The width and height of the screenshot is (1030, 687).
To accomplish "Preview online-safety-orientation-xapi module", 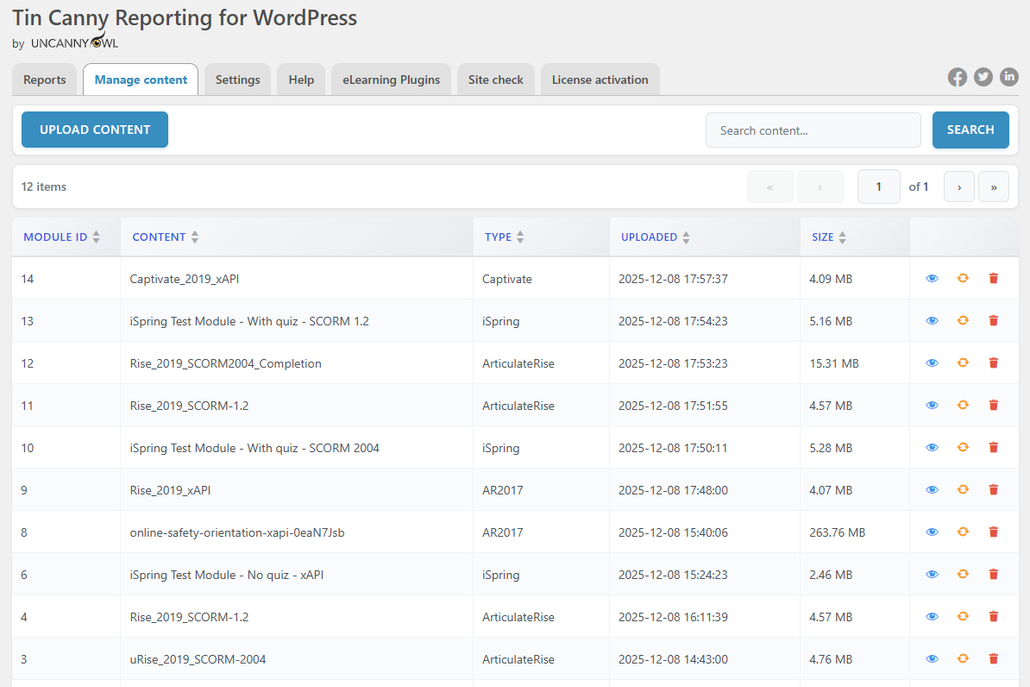I will click(x=932, y=532).
